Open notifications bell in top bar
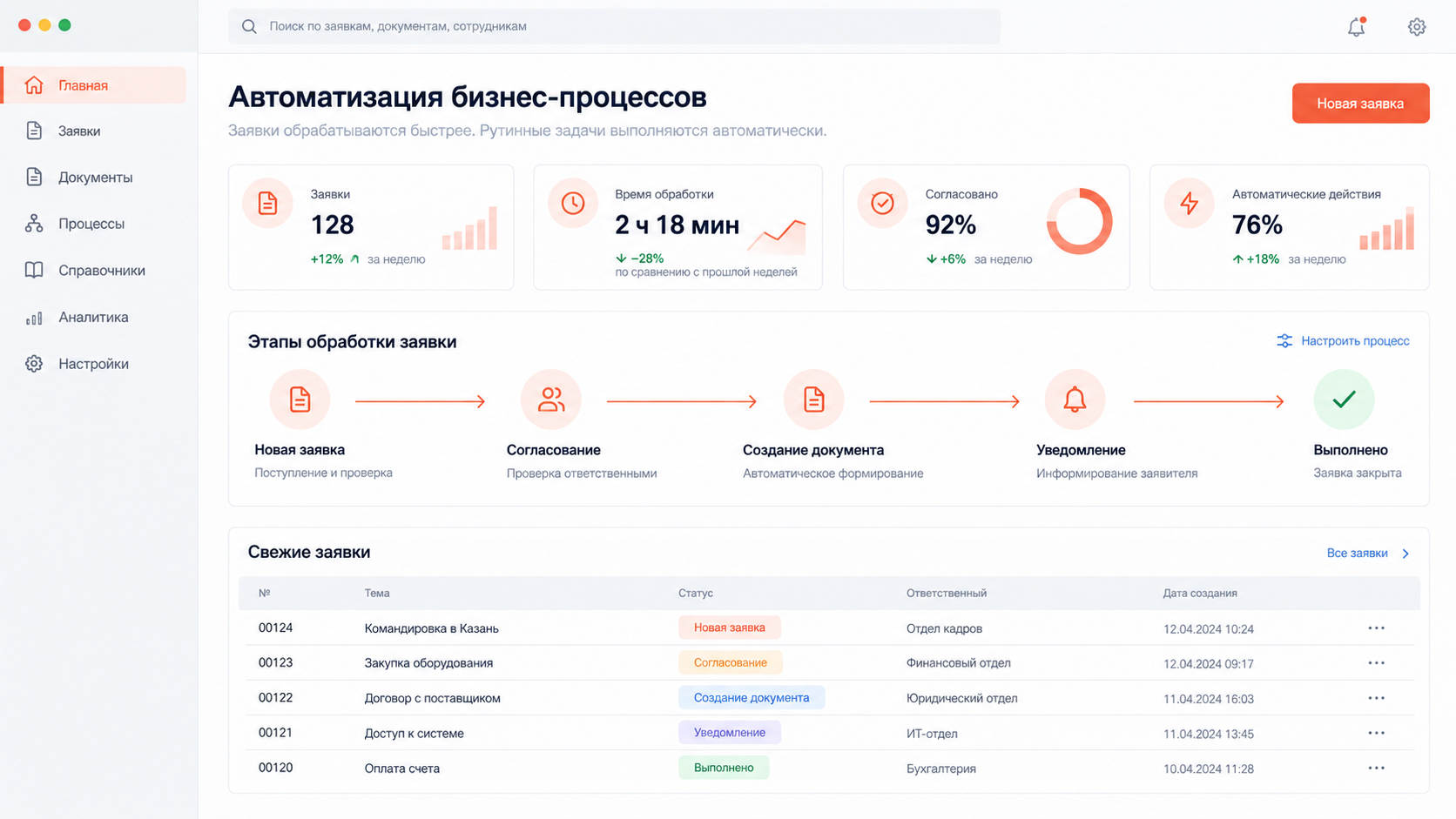The image size is (1456, 819). (x=1356, y=27)
